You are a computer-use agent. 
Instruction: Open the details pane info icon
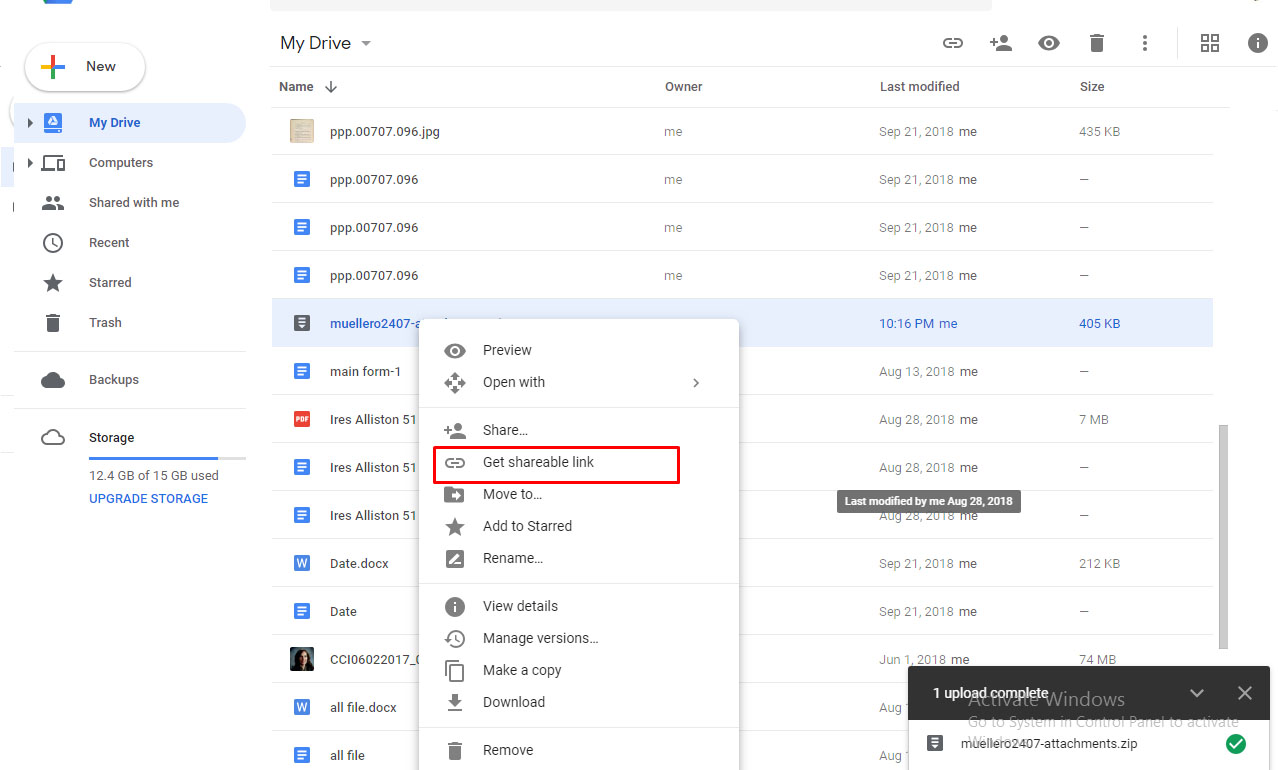[1257, 43]
